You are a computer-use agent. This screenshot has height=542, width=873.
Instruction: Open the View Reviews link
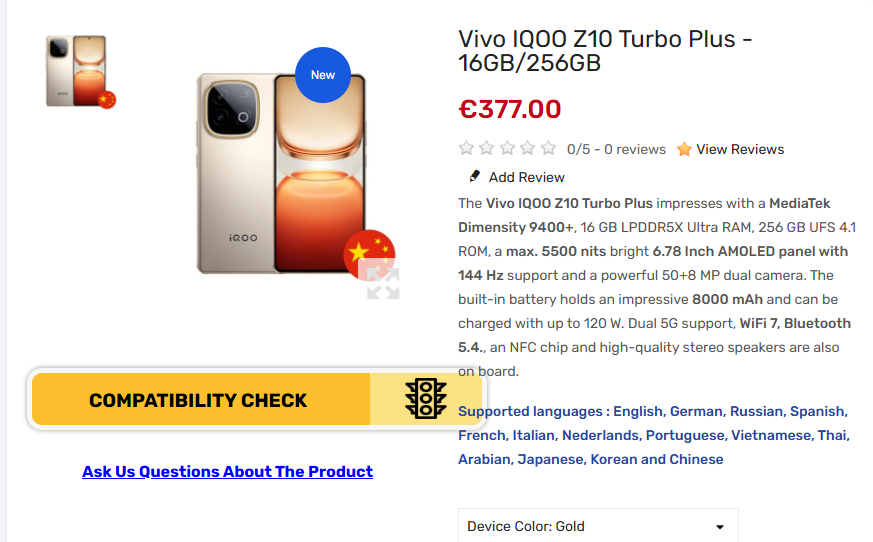[740, 149]
